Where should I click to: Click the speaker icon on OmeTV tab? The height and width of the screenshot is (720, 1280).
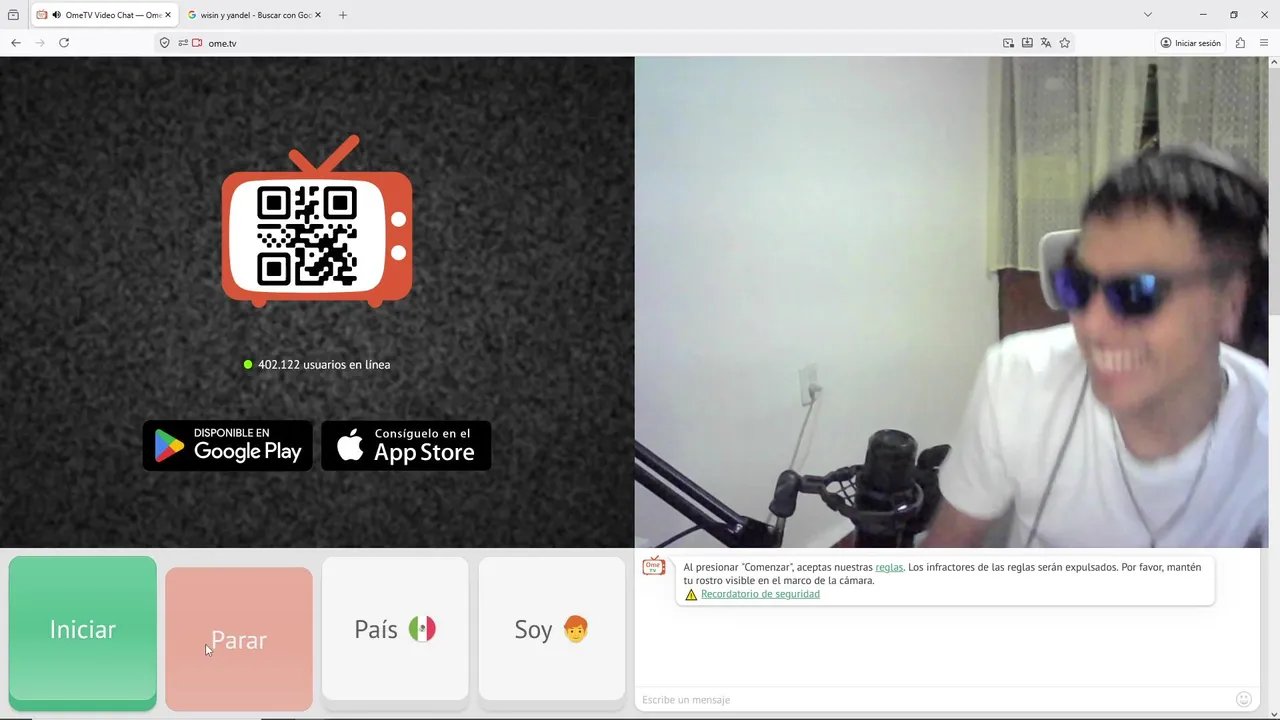coord(56,15)
